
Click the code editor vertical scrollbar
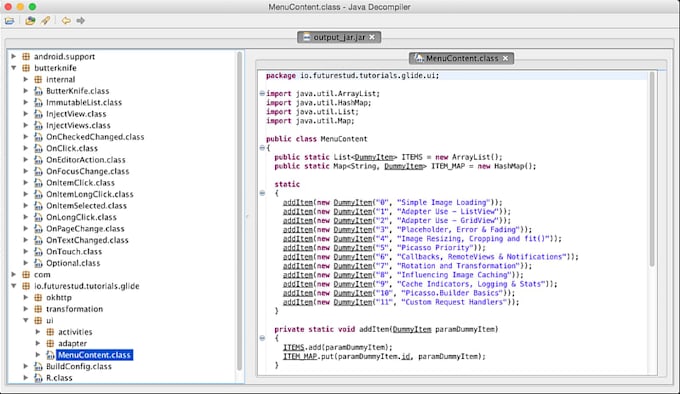point(651,169)
